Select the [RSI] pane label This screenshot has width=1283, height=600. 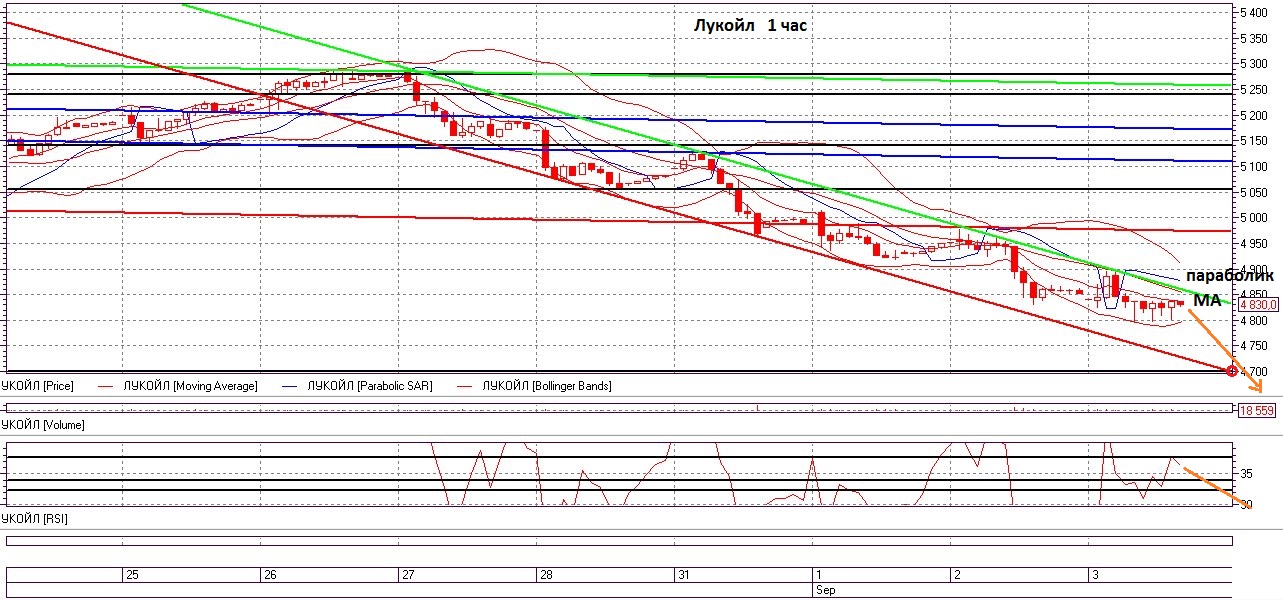coord(35,519)
